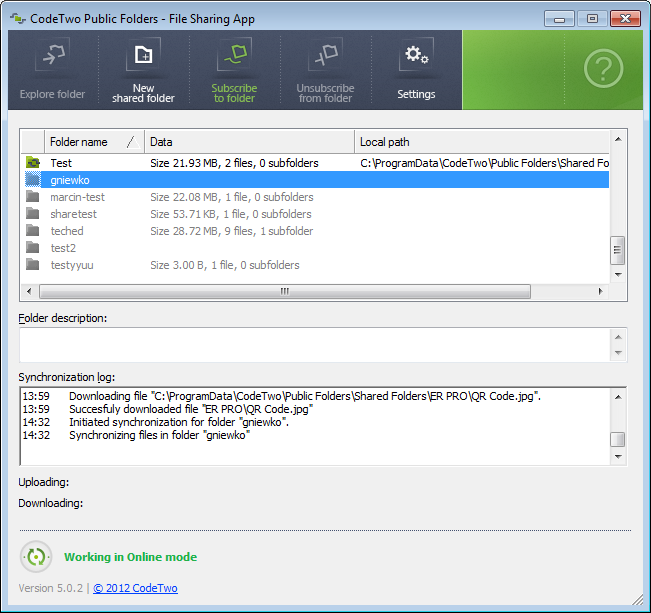Select the test2 folder name
The image size is (651, 613).
63,248
